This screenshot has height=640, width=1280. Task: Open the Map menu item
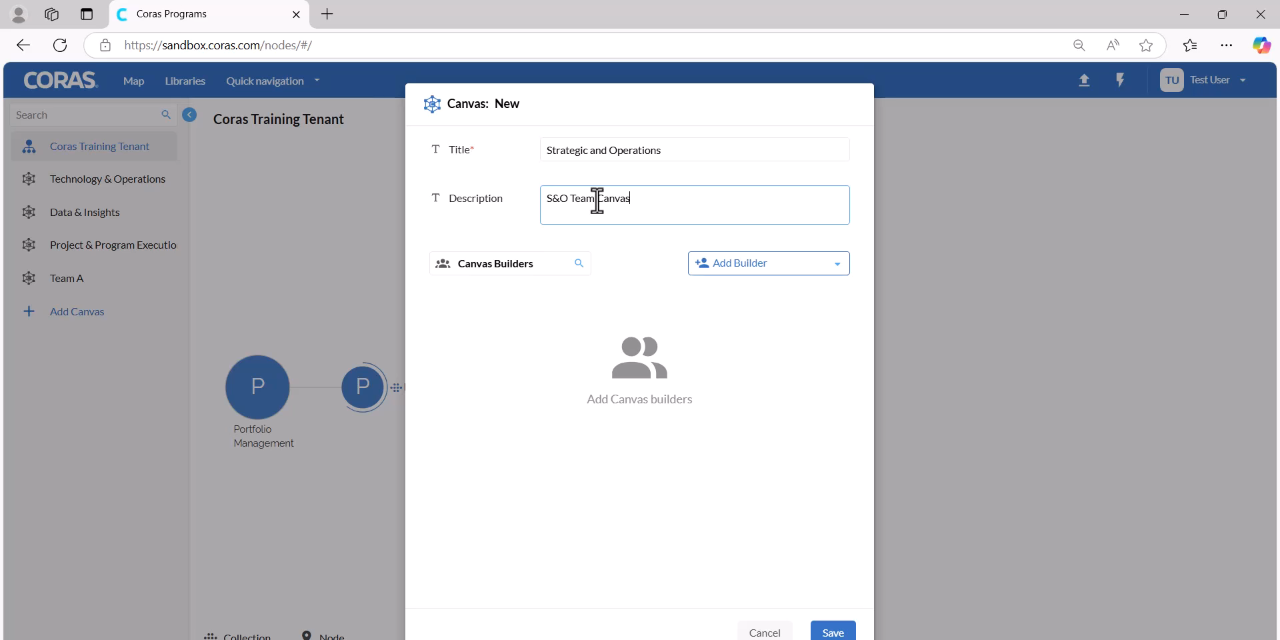pyautogui.click(x=134, y=81)
